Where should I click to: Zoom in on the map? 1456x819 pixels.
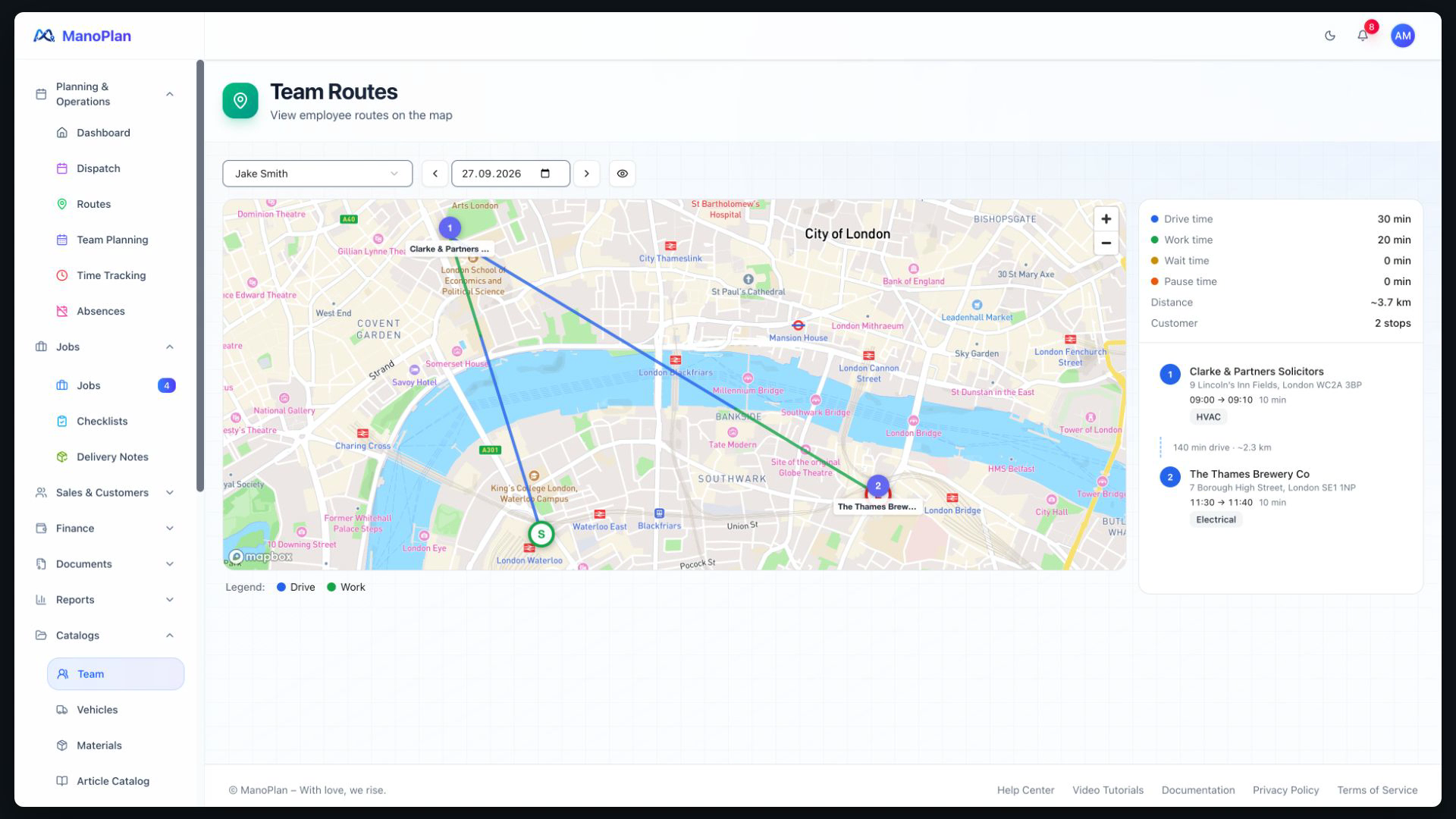click(x=1106, y=219)
